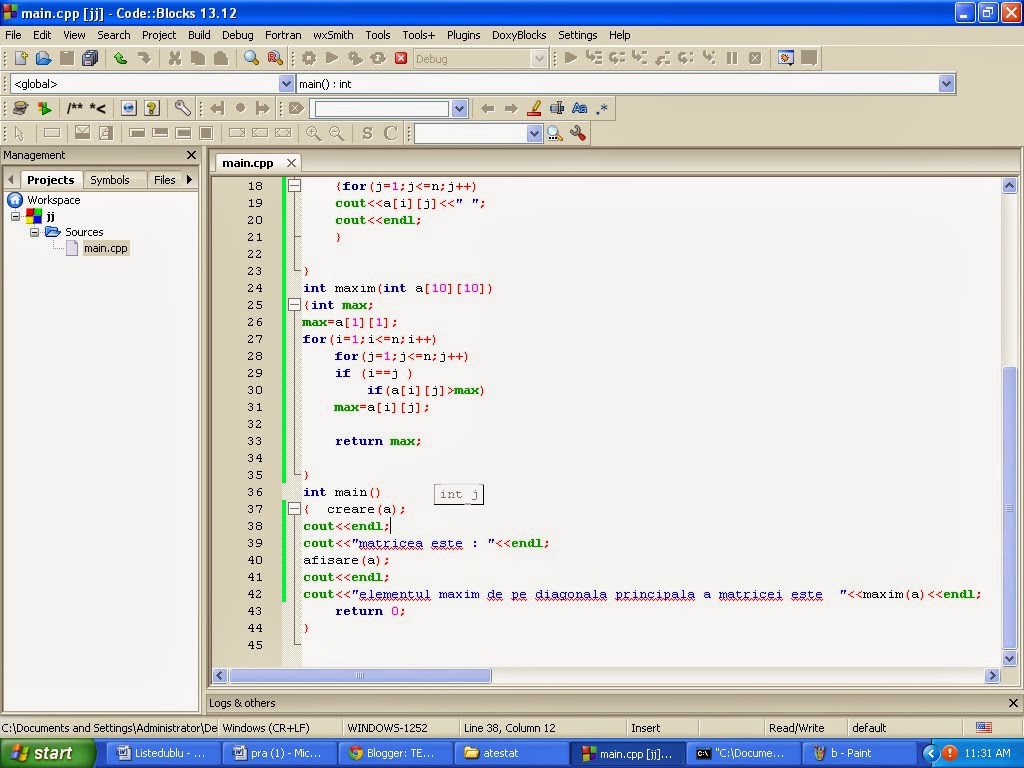Image resolution: width=1024 pixels, height=768 pixels.
Task: Click the red Abort build icon
Action: pyautogui.click(x=401, y=59)
